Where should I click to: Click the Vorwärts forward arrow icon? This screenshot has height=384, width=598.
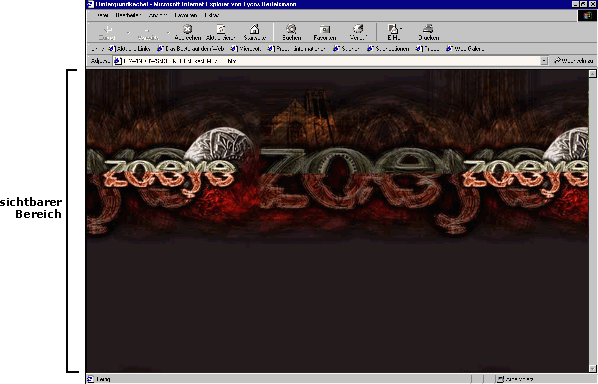coord(148,30)
